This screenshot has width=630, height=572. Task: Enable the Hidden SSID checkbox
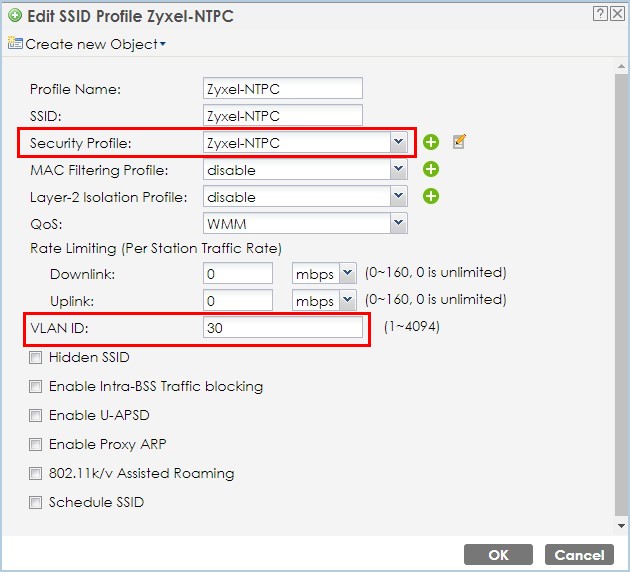coord(35,358)
